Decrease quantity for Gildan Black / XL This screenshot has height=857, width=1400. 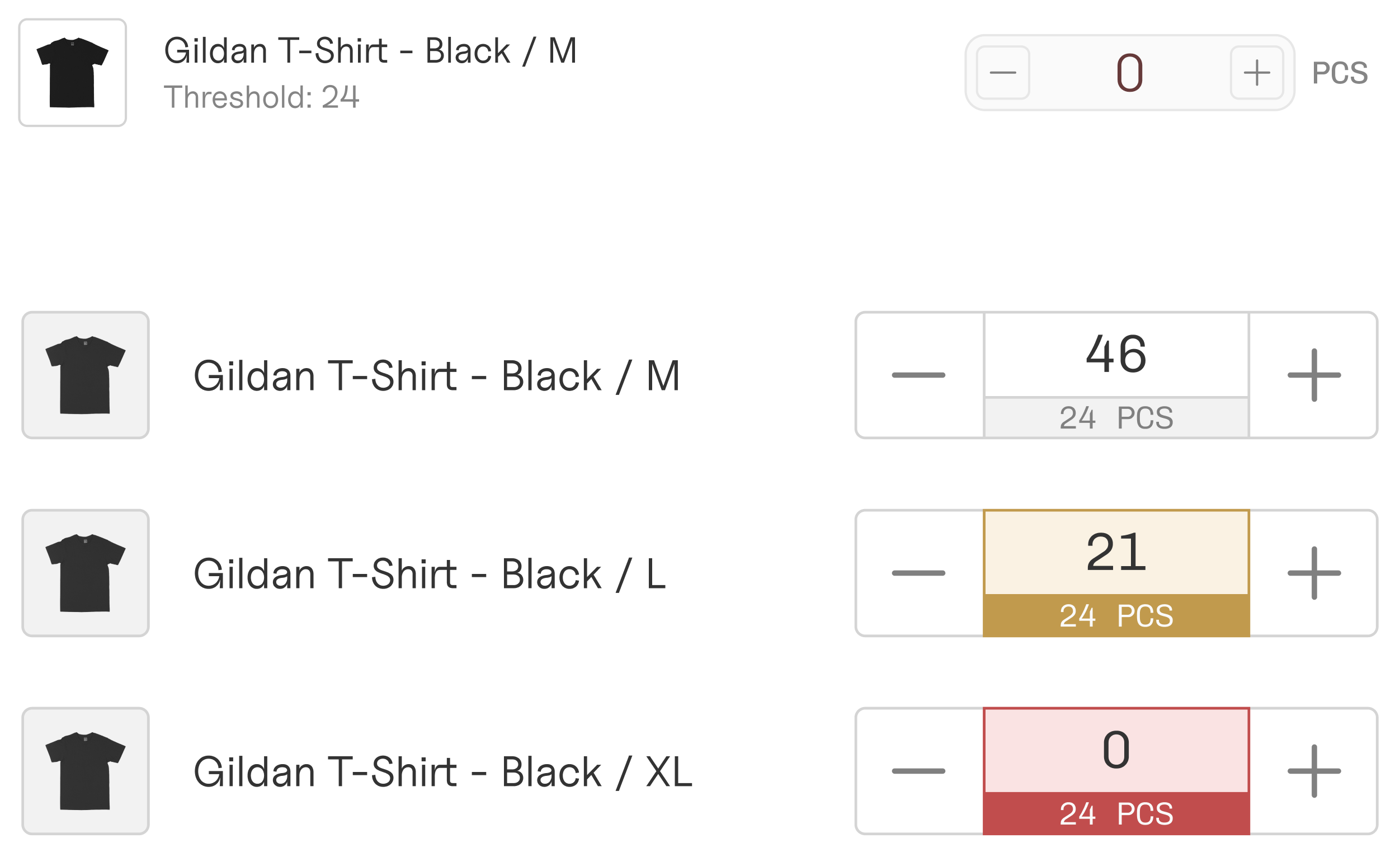919,771
